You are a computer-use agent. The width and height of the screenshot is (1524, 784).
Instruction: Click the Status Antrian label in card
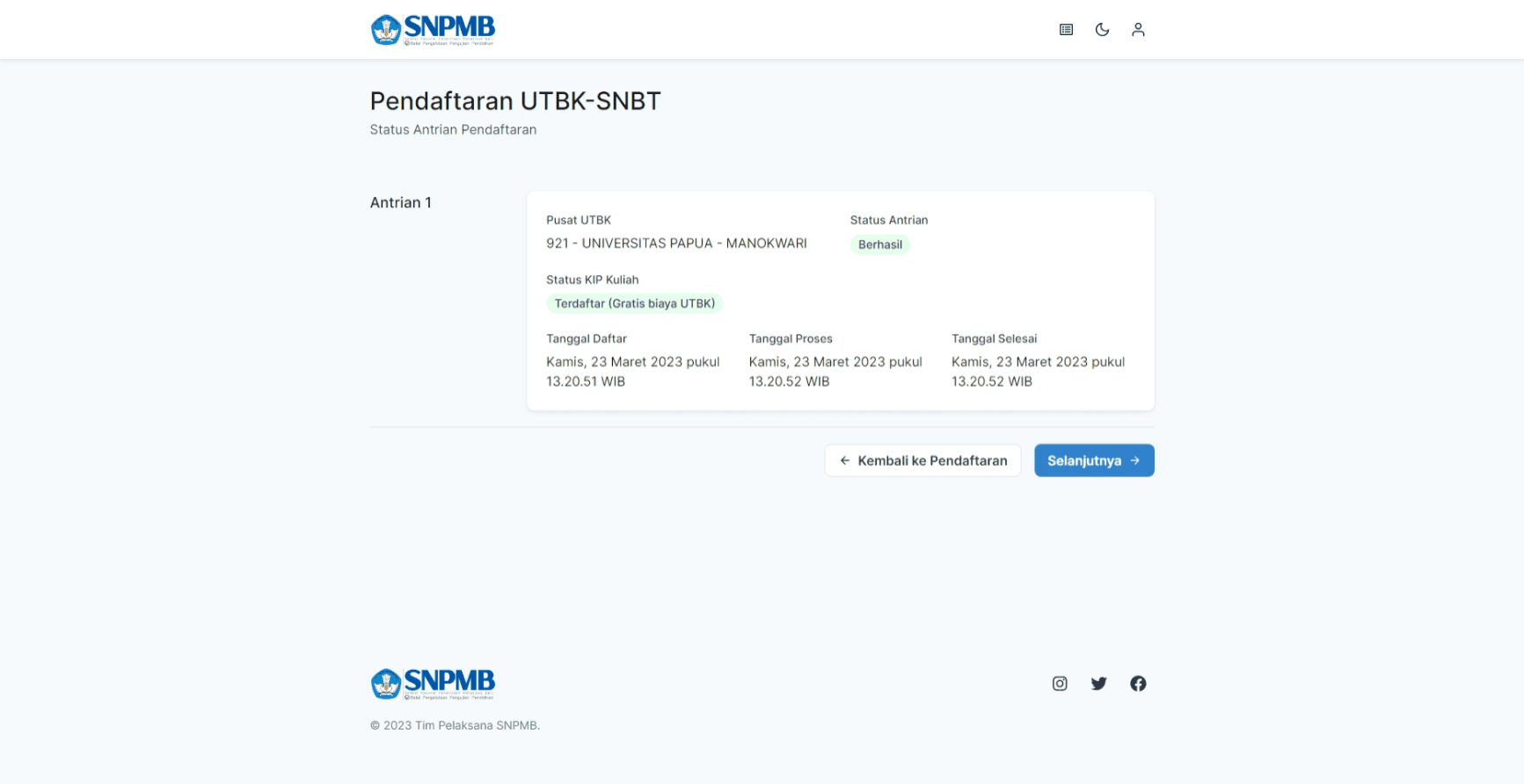tap(889, 221)
